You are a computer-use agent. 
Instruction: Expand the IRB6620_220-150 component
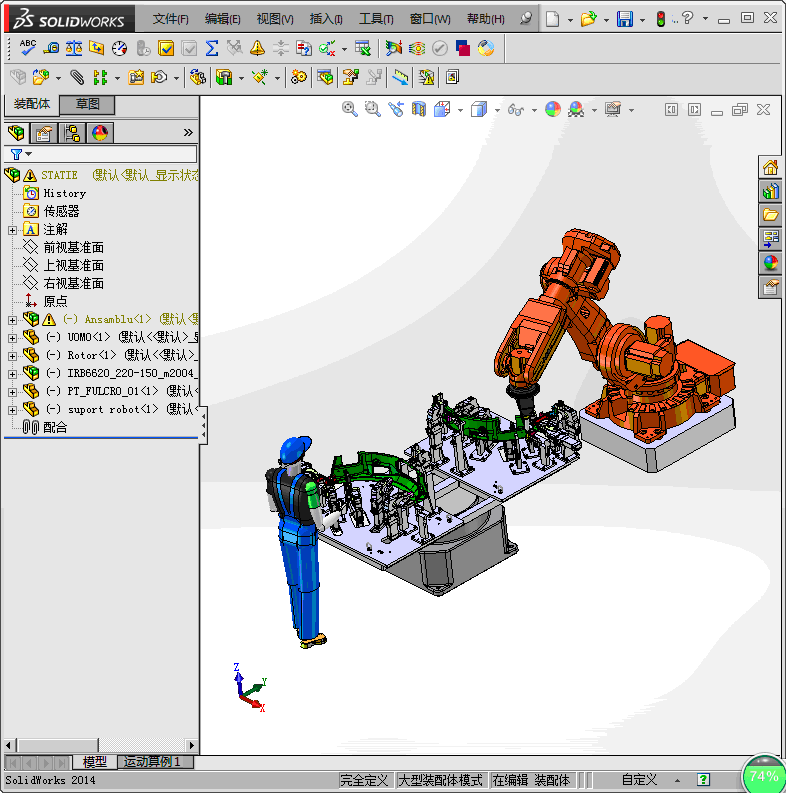[12, 374]
